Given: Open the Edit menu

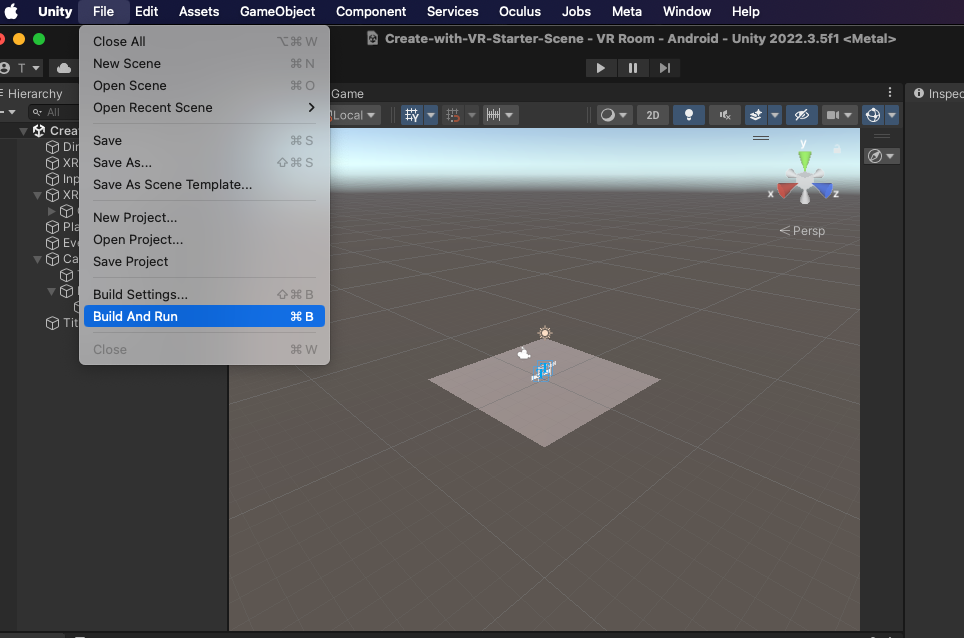Looking at the screenshot, I should (x=146, y=12).
